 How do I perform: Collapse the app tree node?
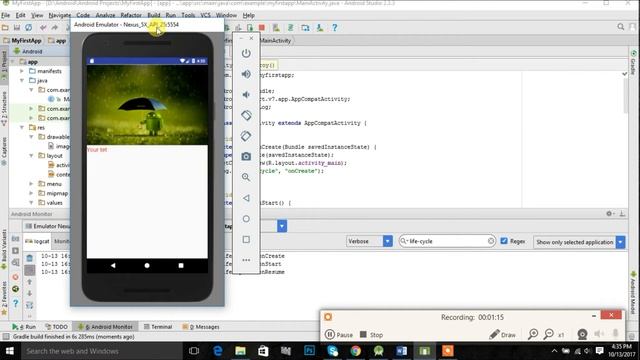[13, 62]
